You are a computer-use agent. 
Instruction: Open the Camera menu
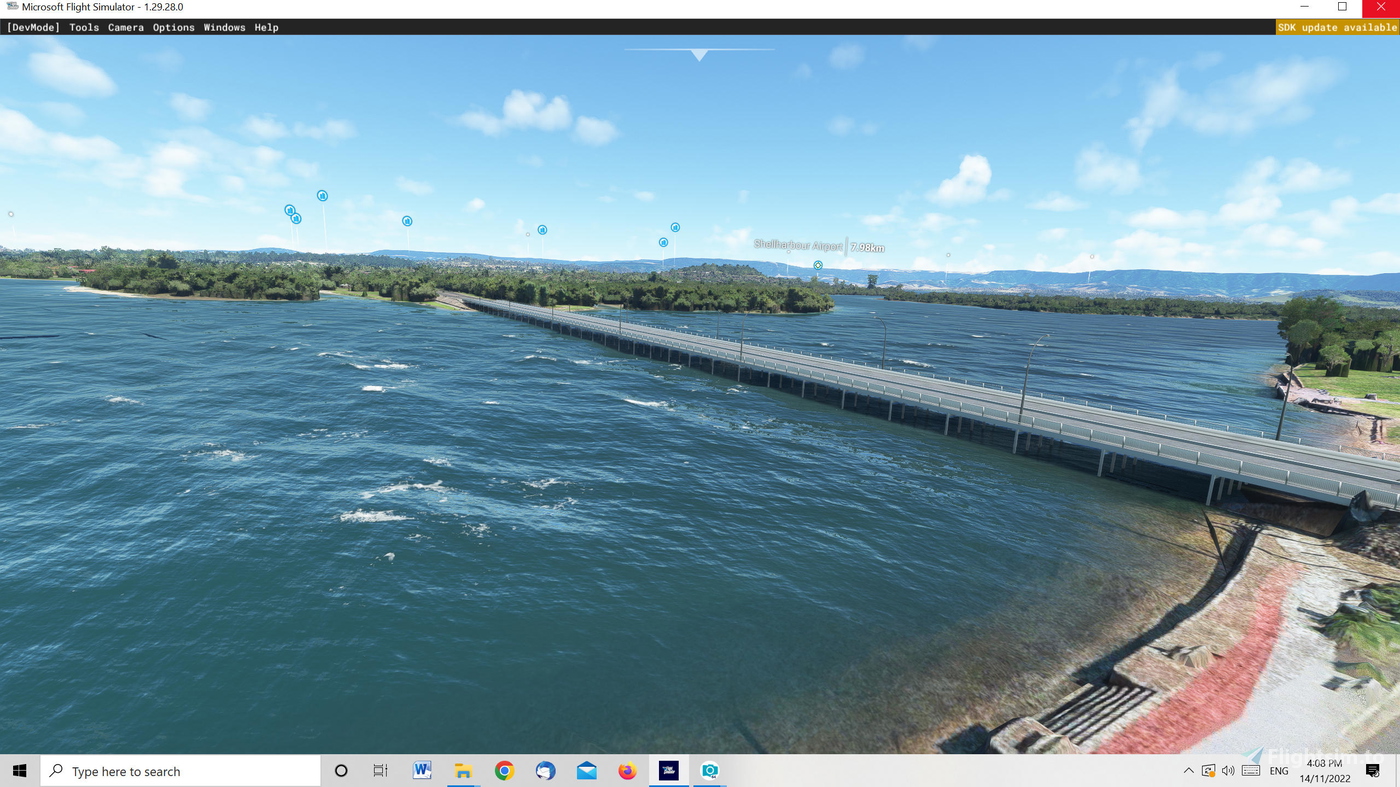coord(125,27)
